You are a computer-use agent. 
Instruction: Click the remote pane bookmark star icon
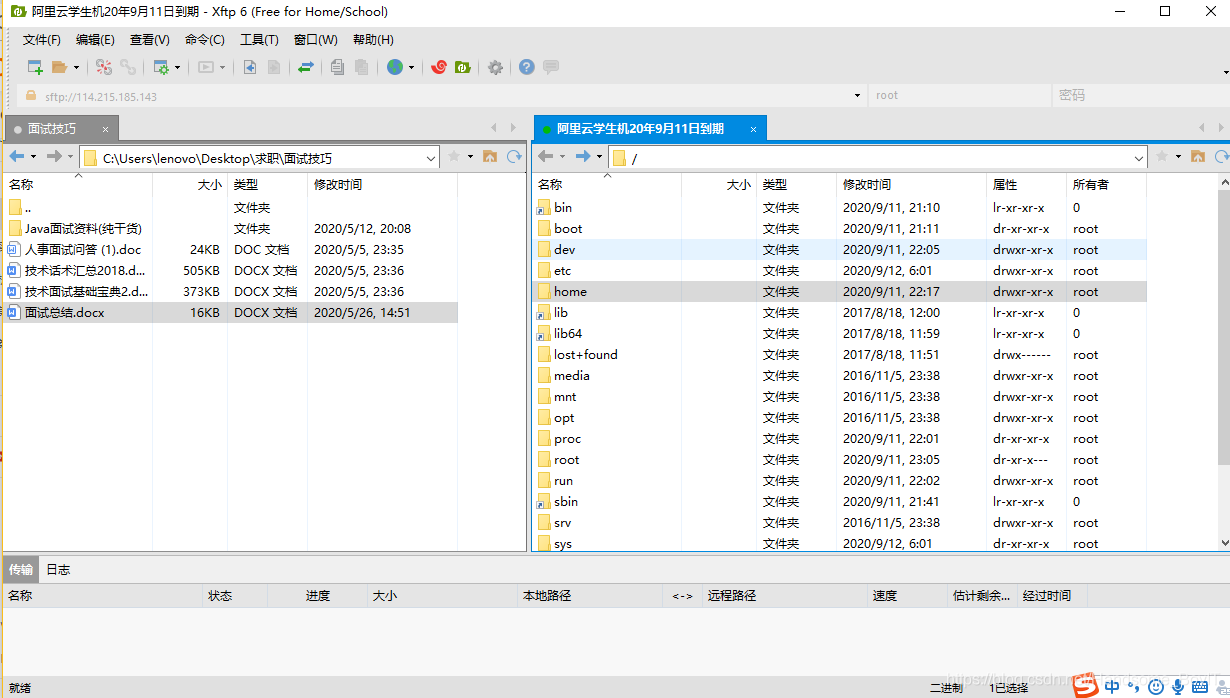point(1162,157)
